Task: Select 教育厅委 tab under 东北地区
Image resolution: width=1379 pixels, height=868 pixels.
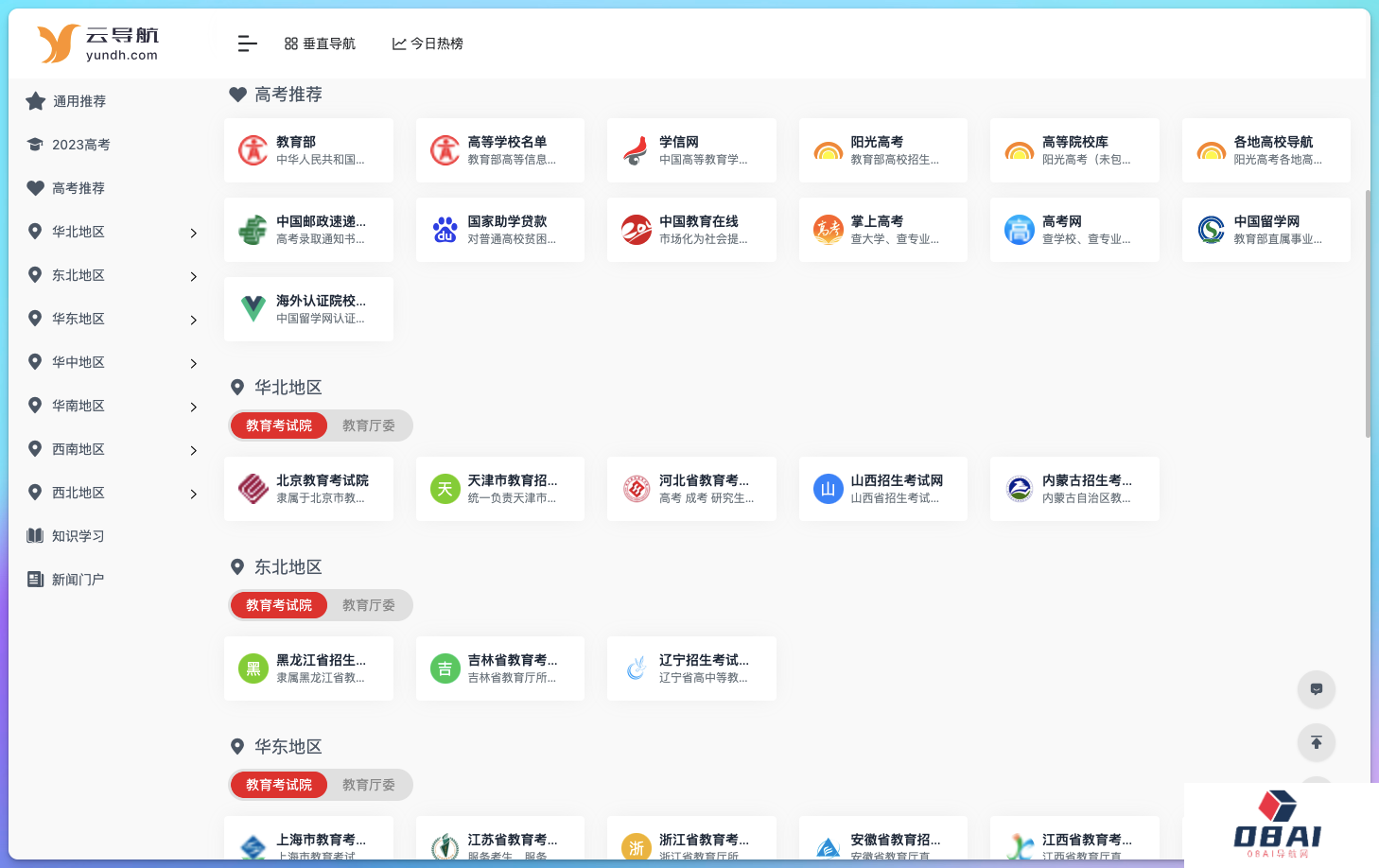Action: point(369,605)
